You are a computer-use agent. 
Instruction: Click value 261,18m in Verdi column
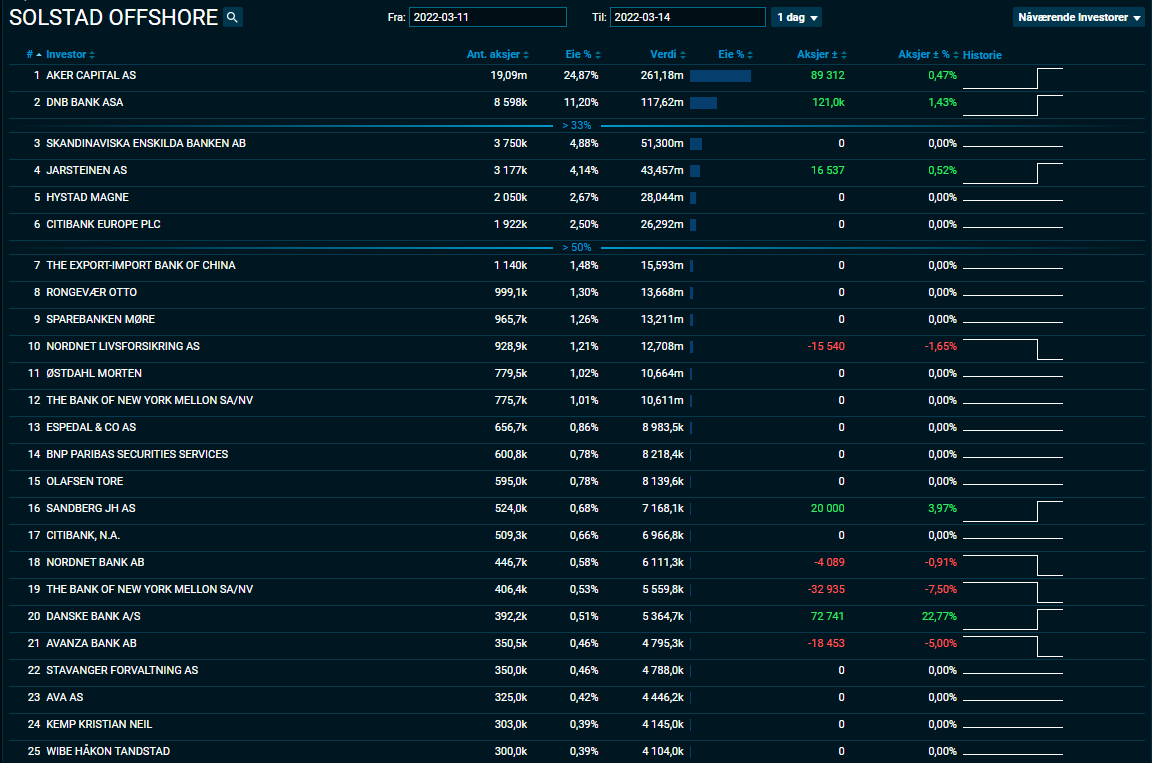662,75
